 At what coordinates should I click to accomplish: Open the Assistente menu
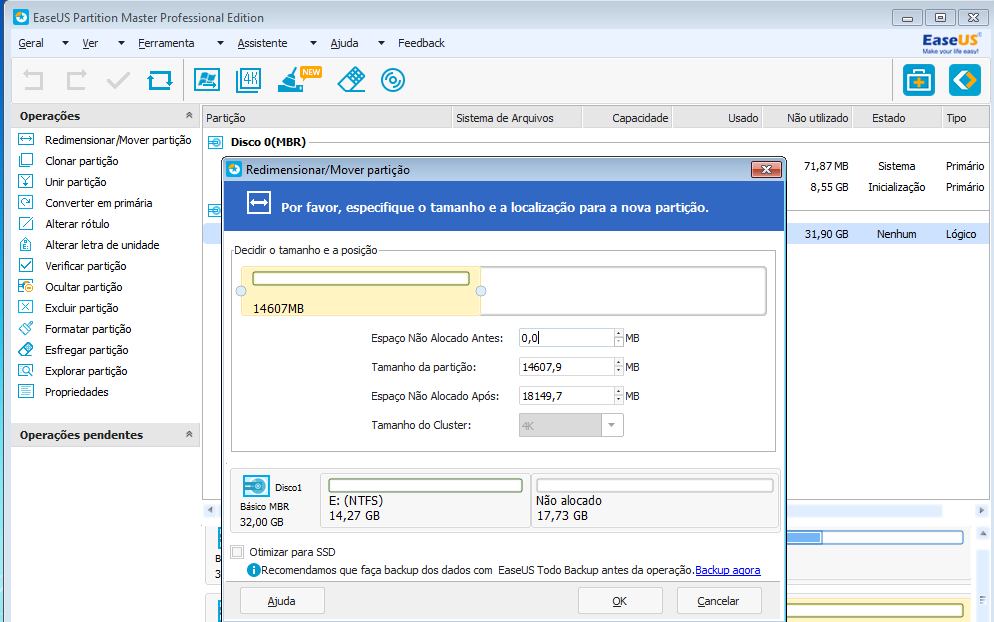pyautogui.click(x=262, y=43)
